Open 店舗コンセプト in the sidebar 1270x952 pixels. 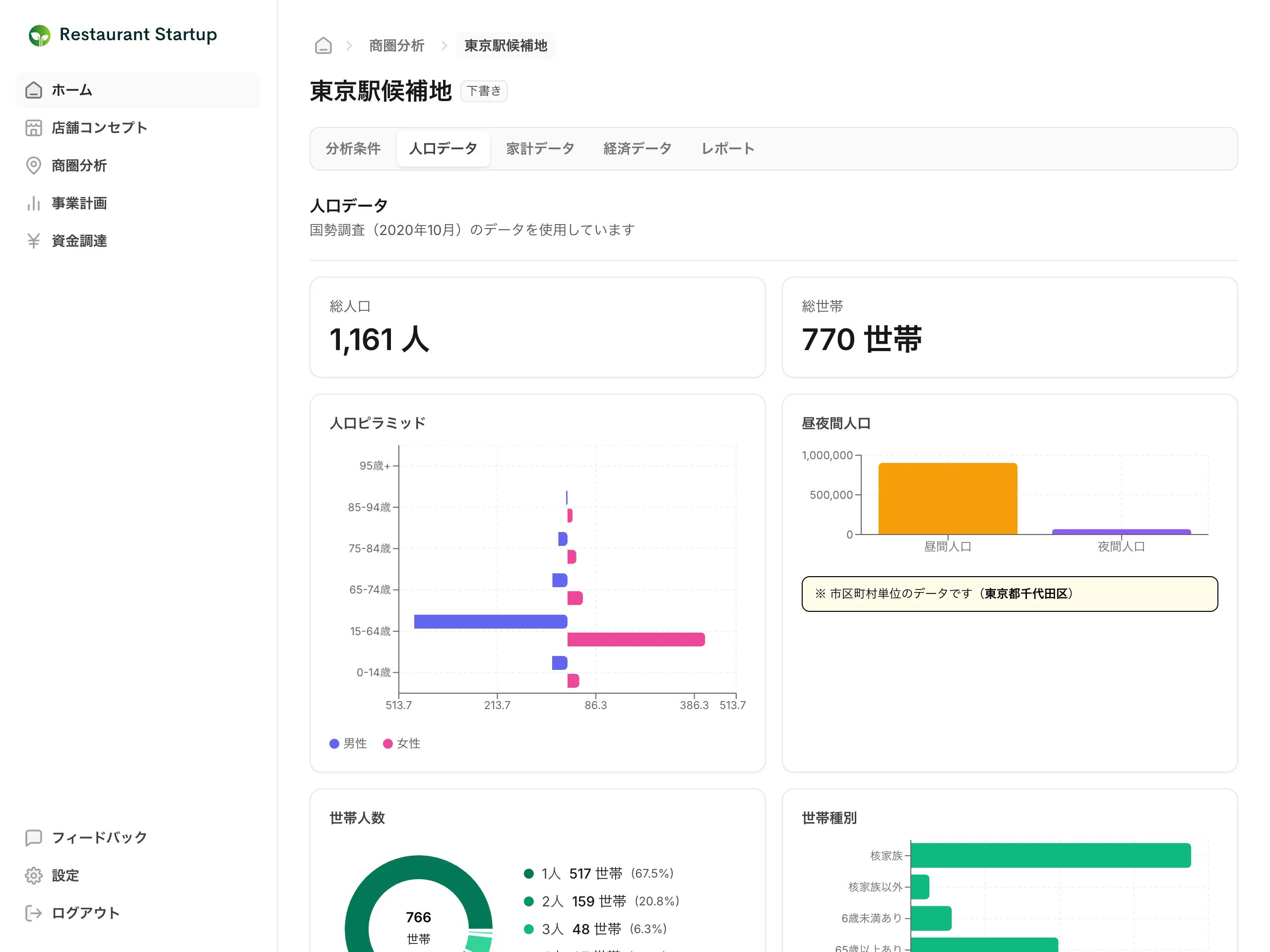point(138,128)
